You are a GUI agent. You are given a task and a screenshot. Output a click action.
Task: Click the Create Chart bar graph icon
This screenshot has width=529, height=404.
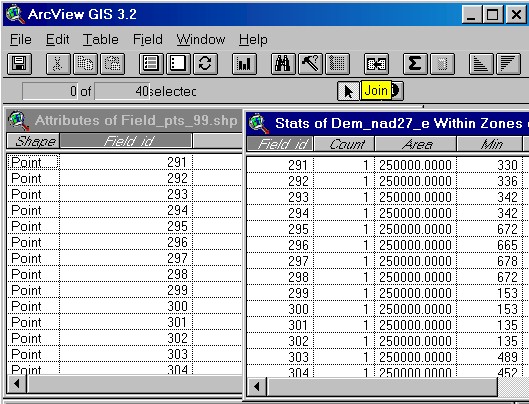pyautogui.click(x=244, y=64)
